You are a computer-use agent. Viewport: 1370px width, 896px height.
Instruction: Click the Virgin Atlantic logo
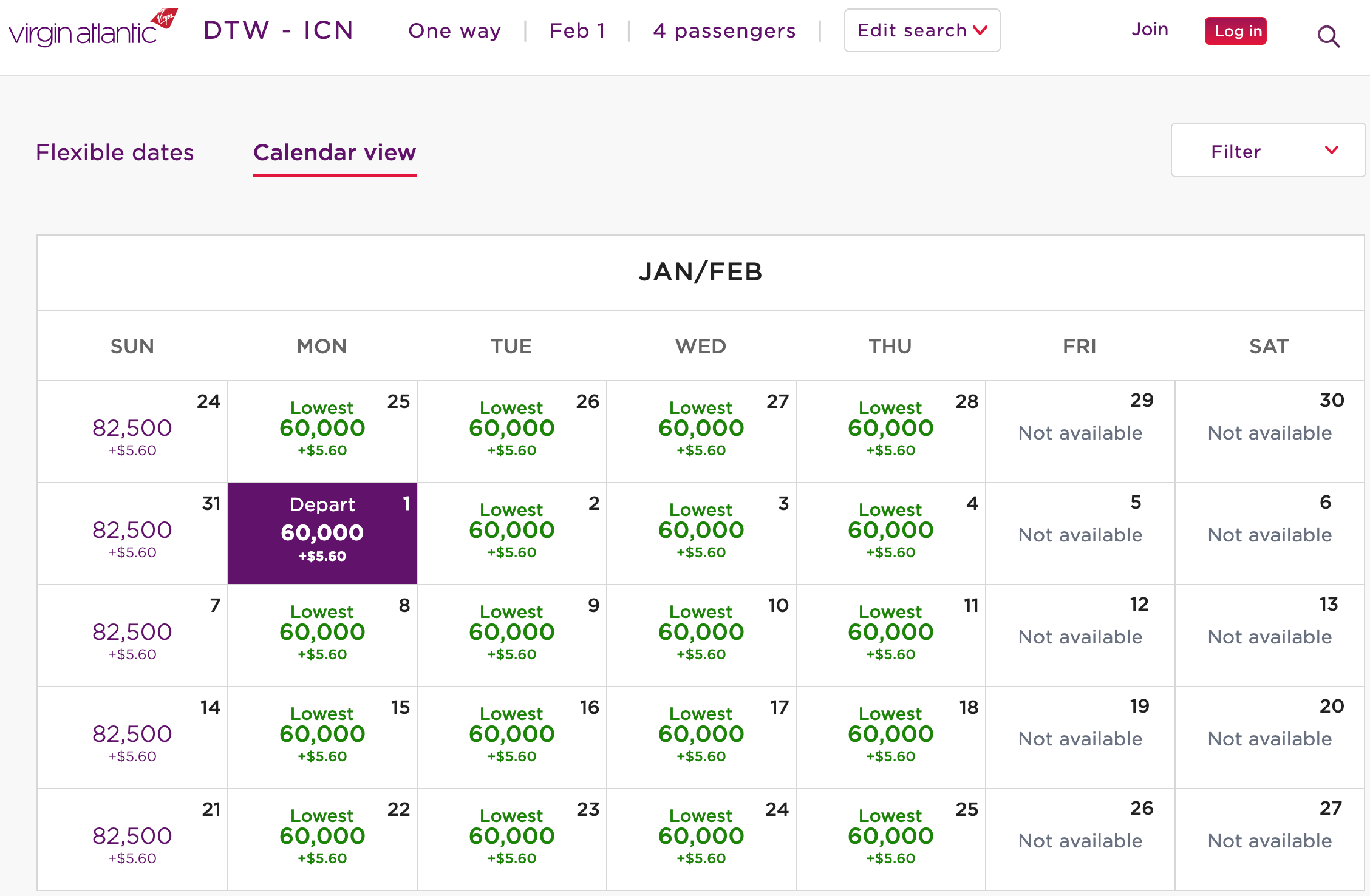pos(92,29)
